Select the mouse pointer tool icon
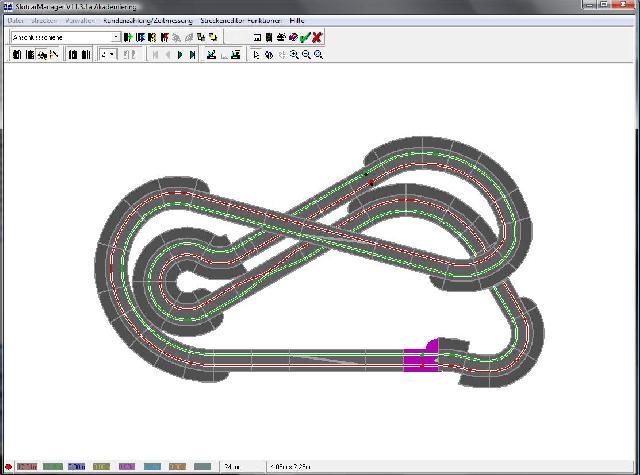The image size is (640, 475). pos(257,55)
